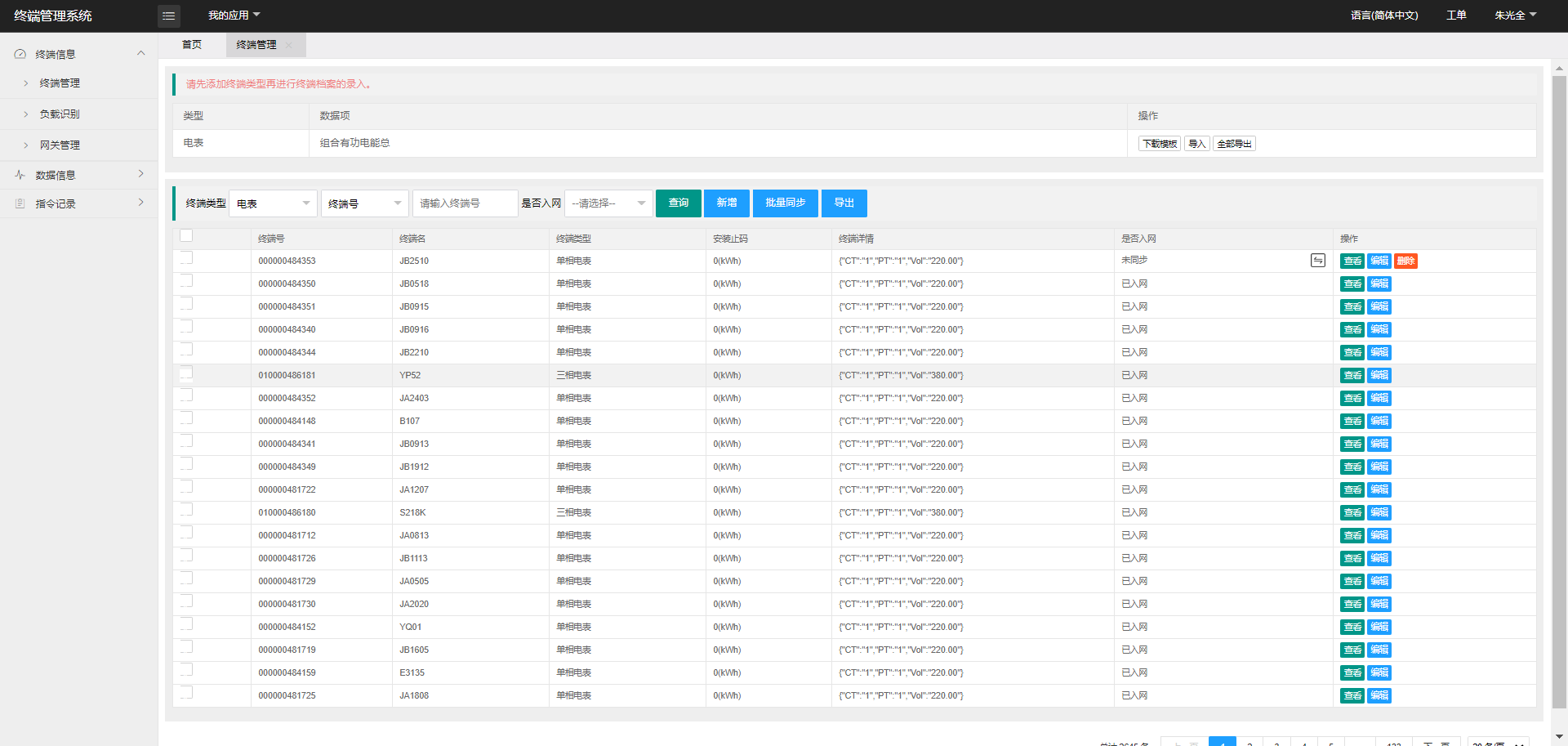1568x746 pixels.
Task: Select the checkbox for the YP52 row
Action: [186, 373]
